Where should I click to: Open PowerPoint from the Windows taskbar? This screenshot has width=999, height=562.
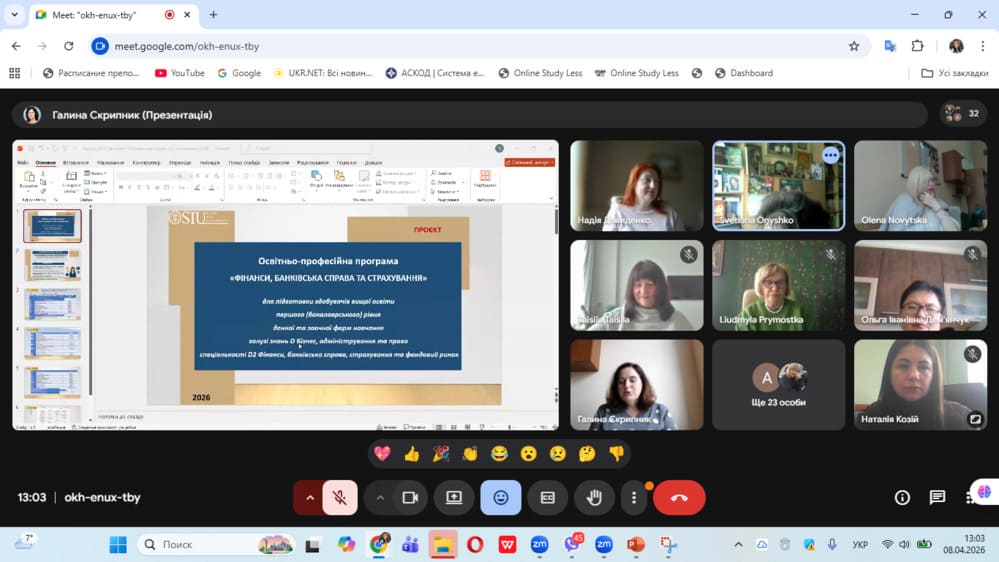click(x=635, y=545)
